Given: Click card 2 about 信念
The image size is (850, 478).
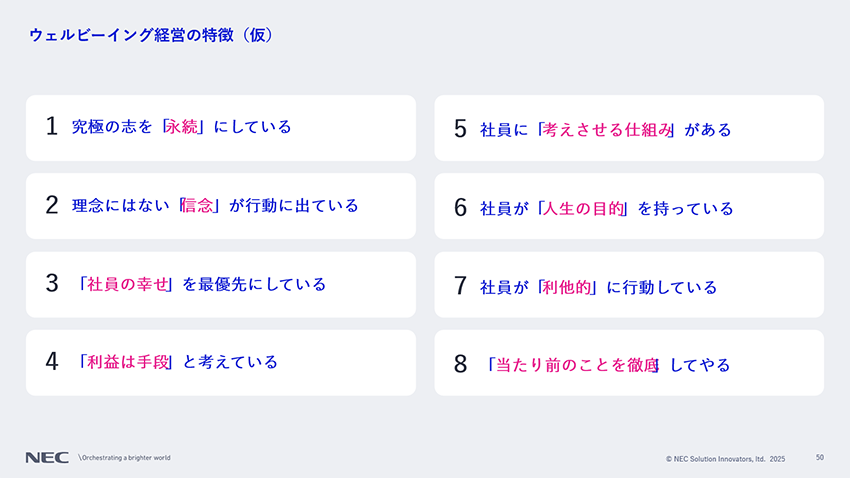Looking at the screenshot, I should point(221,206).
